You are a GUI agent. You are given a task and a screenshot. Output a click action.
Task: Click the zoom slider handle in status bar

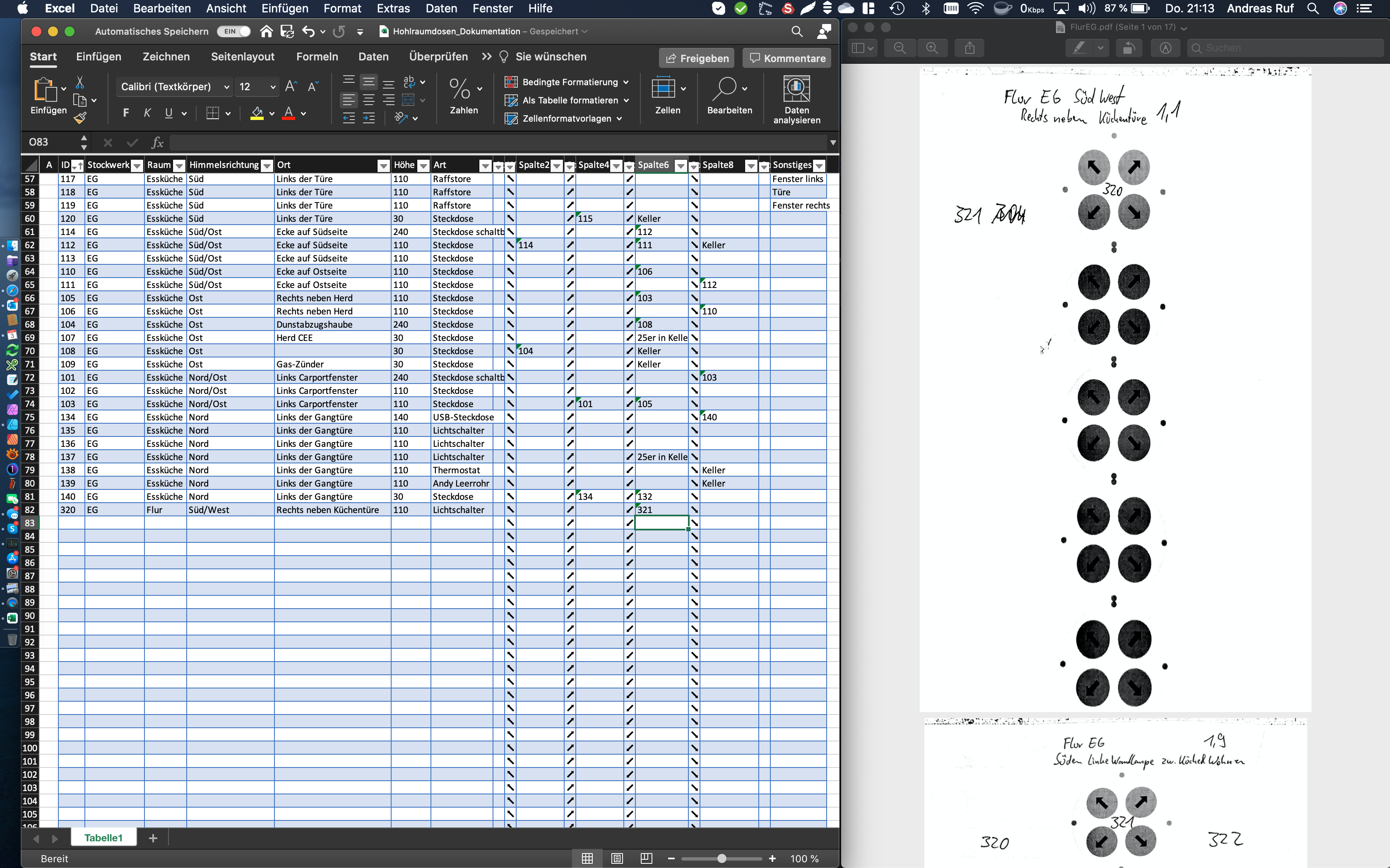pos(721,858)
